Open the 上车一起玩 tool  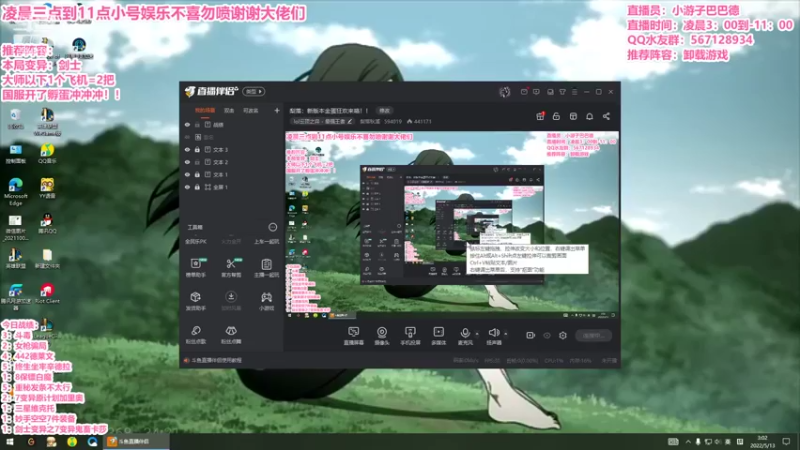pos(266,241)
